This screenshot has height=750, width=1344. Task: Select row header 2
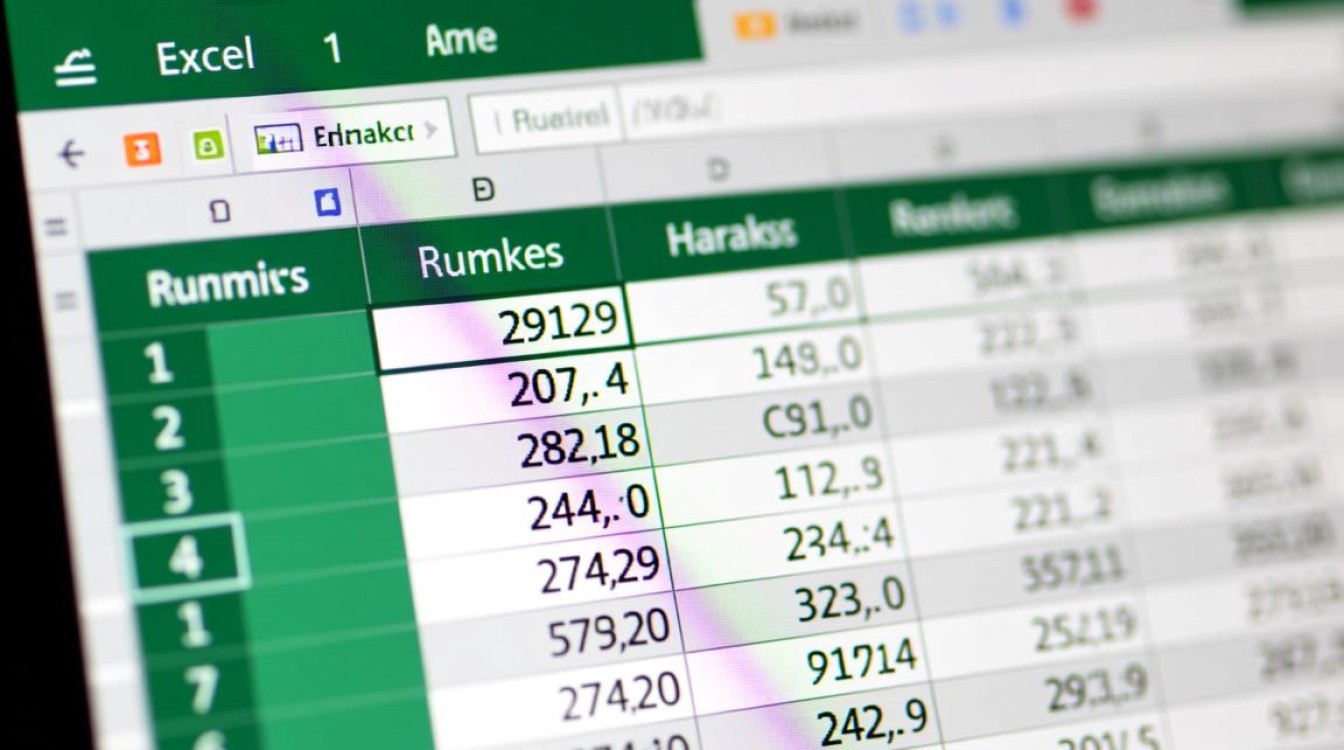168,428
